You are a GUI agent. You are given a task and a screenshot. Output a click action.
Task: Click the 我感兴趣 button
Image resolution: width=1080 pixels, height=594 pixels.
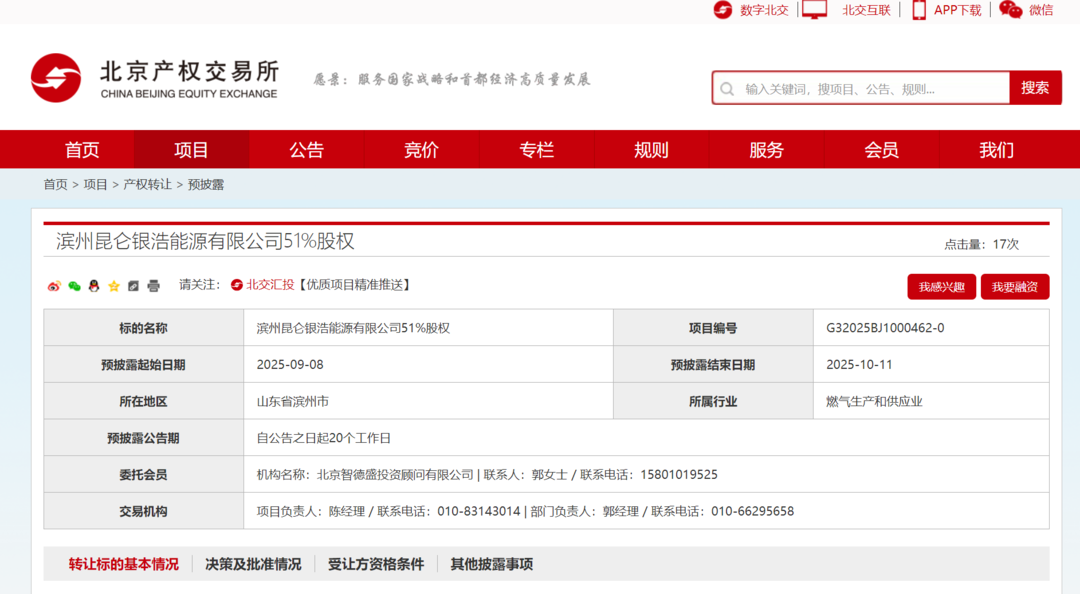coord(942,287)
